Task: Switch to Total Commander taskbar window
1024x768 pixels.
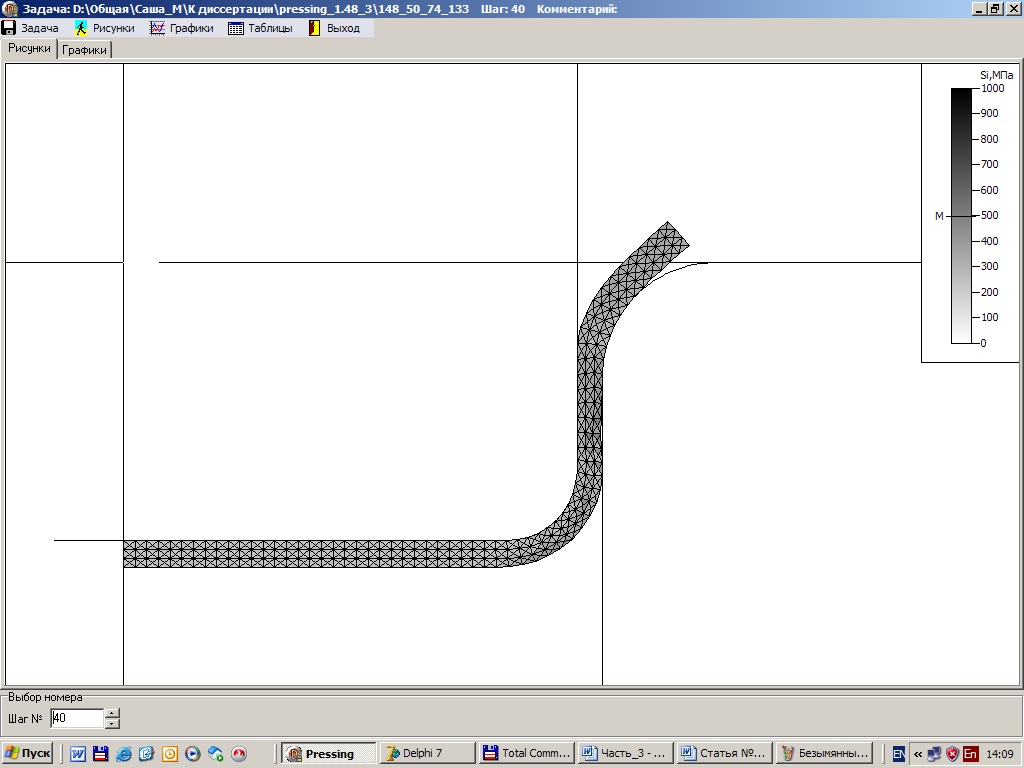Action: click(526, 754)
